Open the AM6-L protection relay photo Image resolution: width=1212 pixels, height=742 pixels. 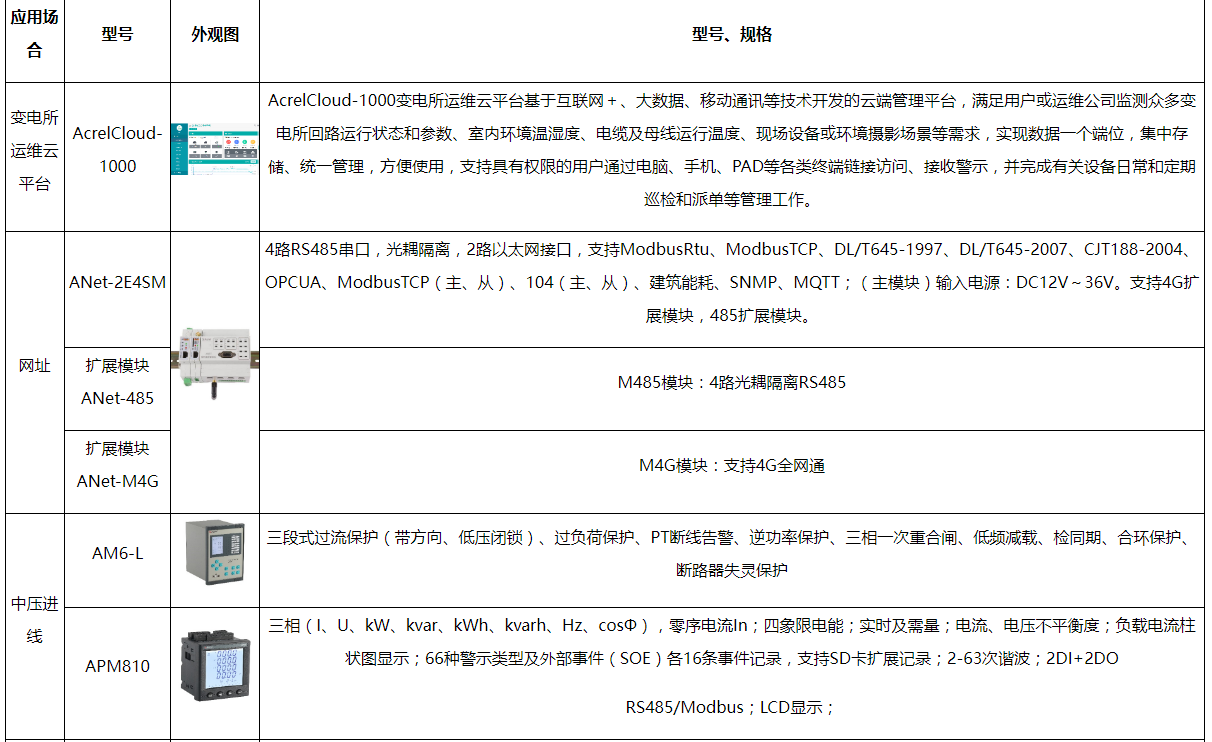pyautogui.click(x=214, y=553)
